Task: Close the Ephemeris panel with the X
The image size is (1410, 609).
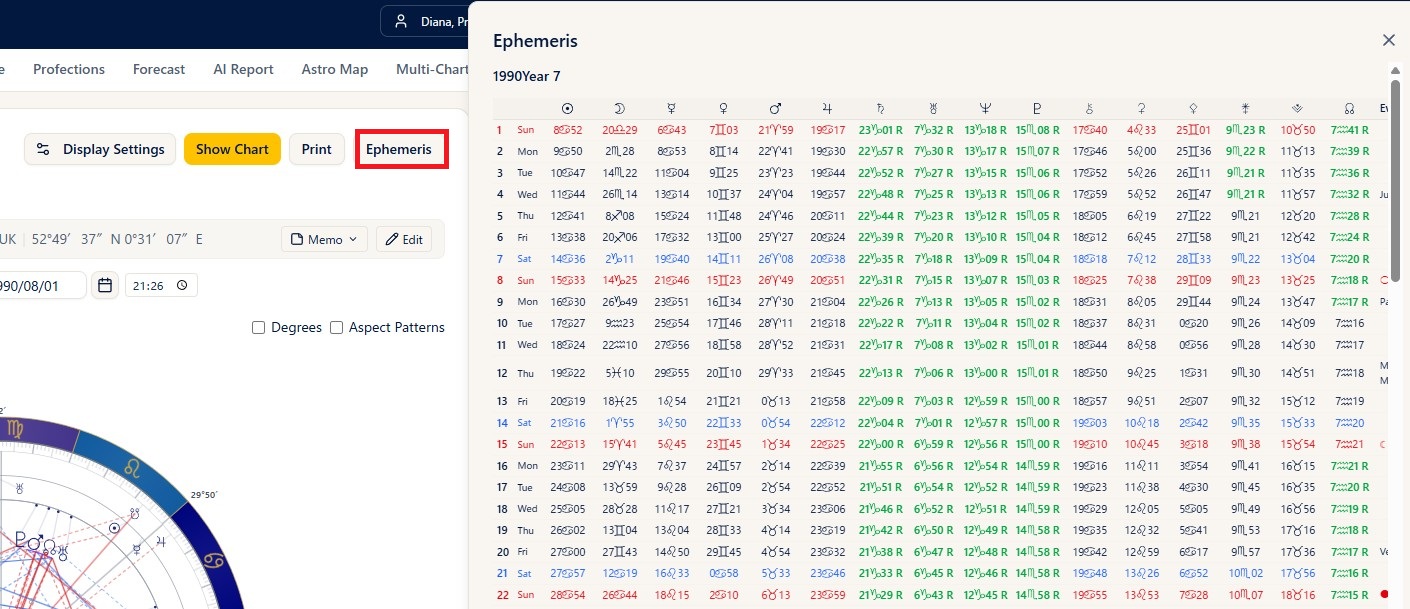Action: pyautogui.click(x=1388, y=40)
